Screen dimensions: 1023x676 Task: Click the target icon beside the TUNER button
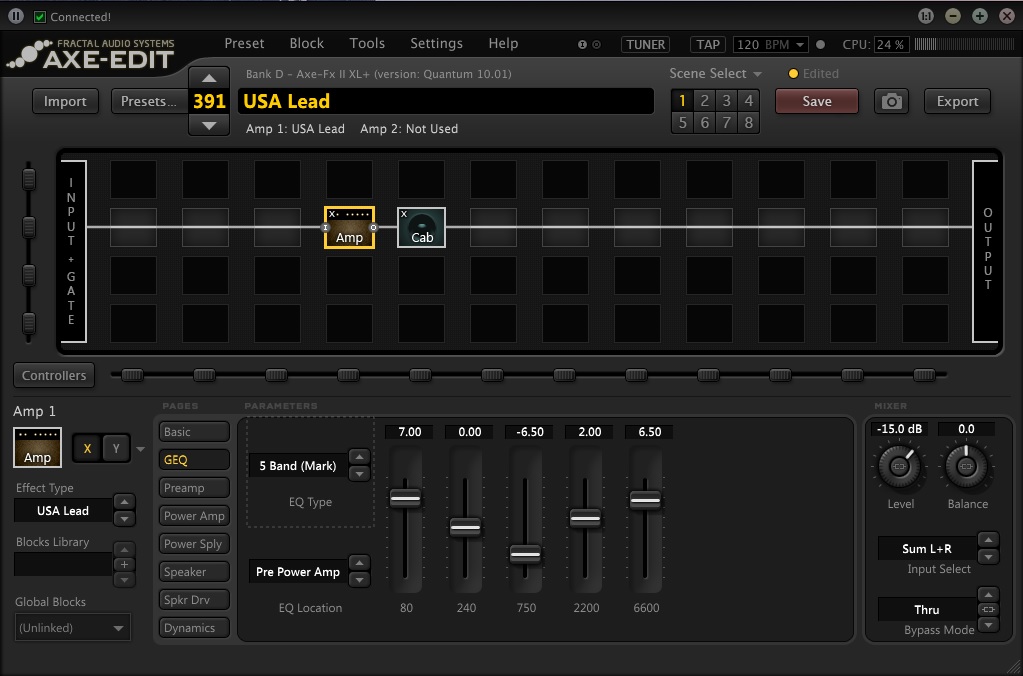[596, 44]
